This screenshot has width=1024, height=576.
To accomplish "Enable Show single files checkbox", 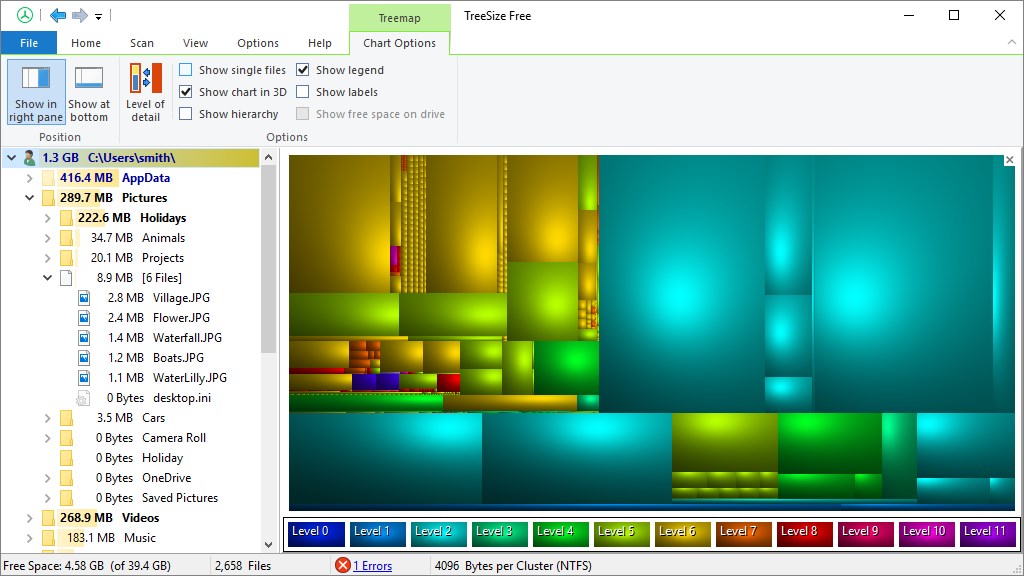I will coord(185,70).
